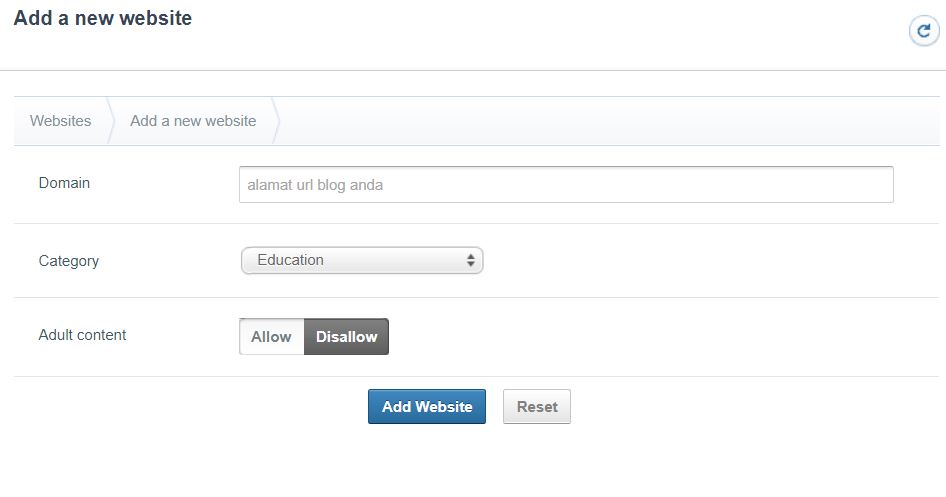Viewport: 946px width, 497px height.
Task: Select the Add a new website breadcrumb
Action: pyautogui.click(x=193, y=121)
